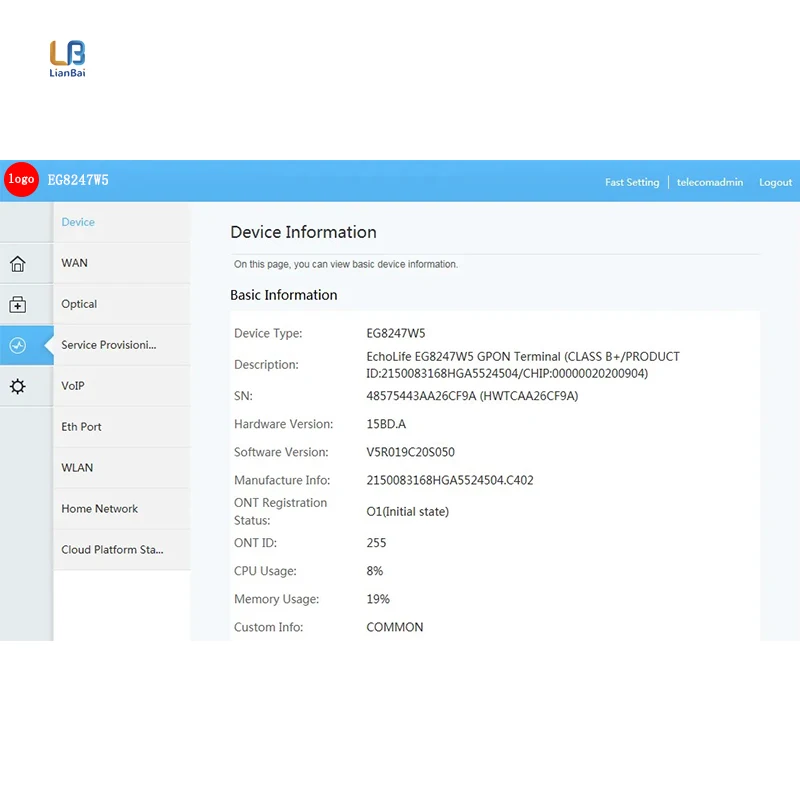Screen dimensions: 800x800
Task: Click the home icon in the sidebar
Action: (17, 264)
